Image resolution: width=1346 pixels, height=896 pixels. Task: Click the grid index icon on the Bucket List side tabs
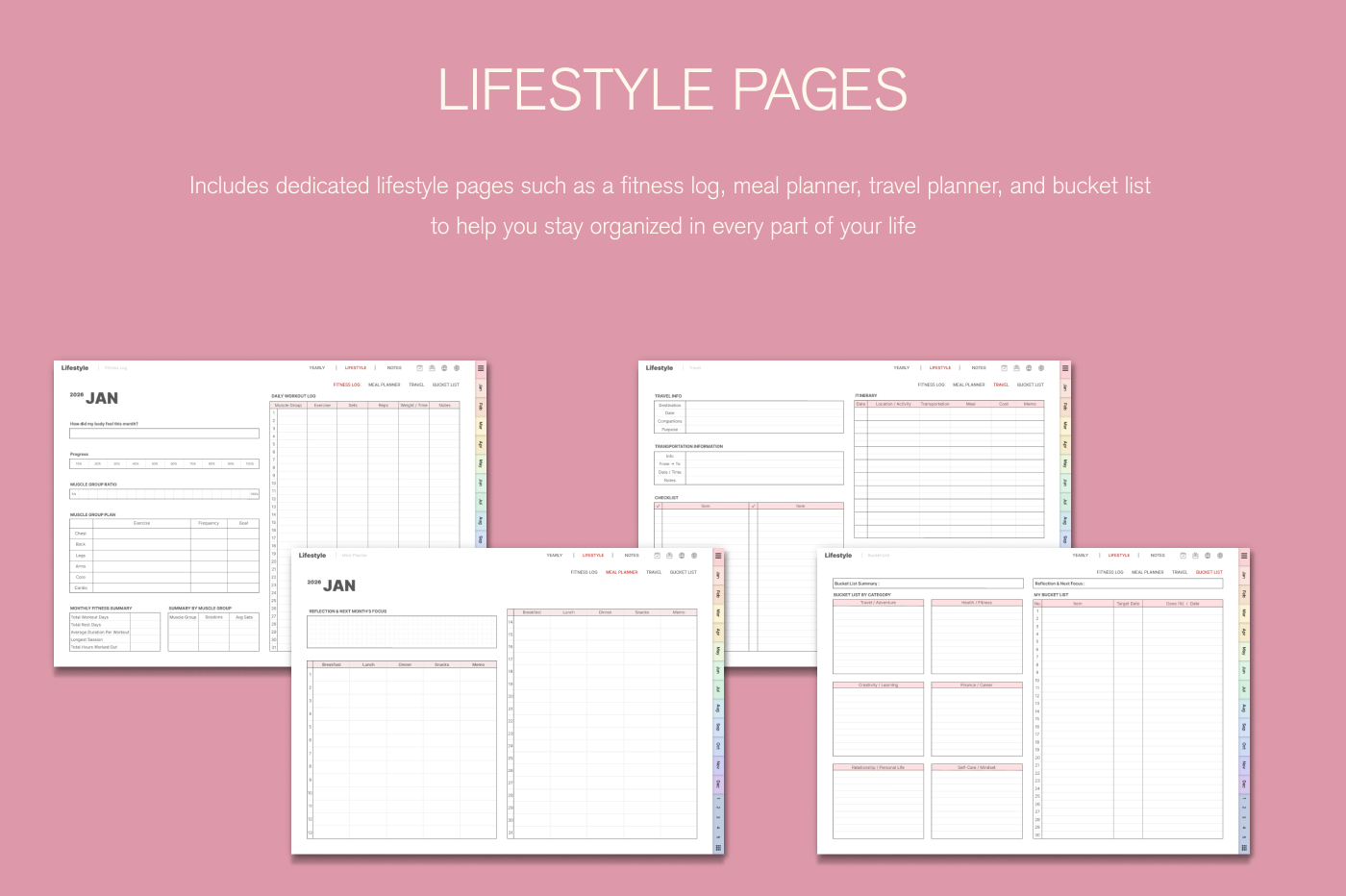click(1244, 848)
